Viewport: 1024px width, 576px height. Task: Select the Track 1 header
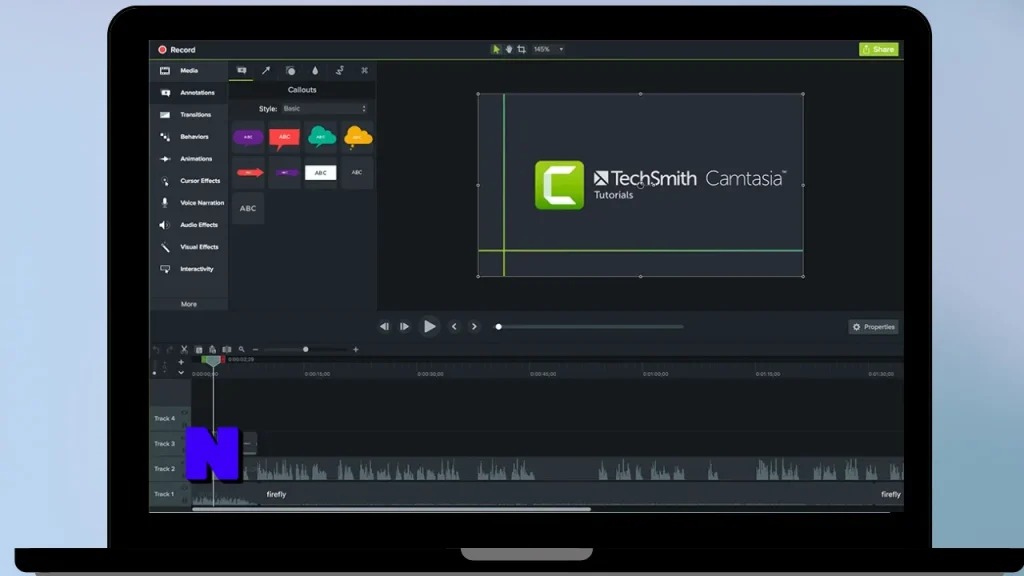(170, 494)
